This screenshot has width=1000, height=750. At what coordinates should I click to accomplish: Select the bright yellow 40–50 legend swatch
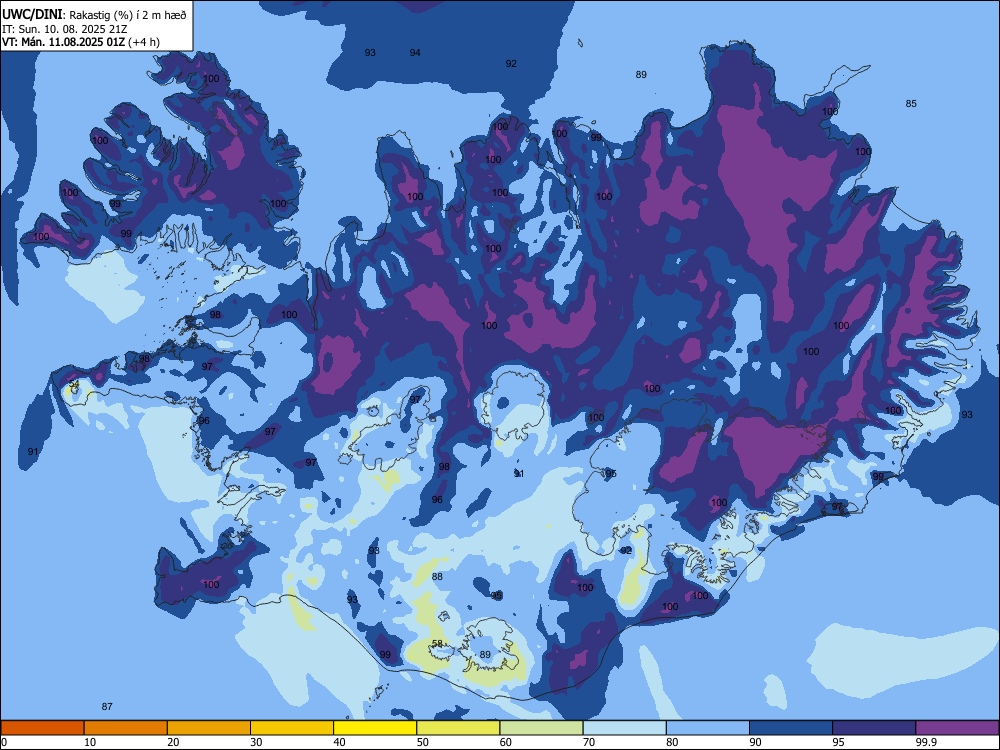point(375,728)
